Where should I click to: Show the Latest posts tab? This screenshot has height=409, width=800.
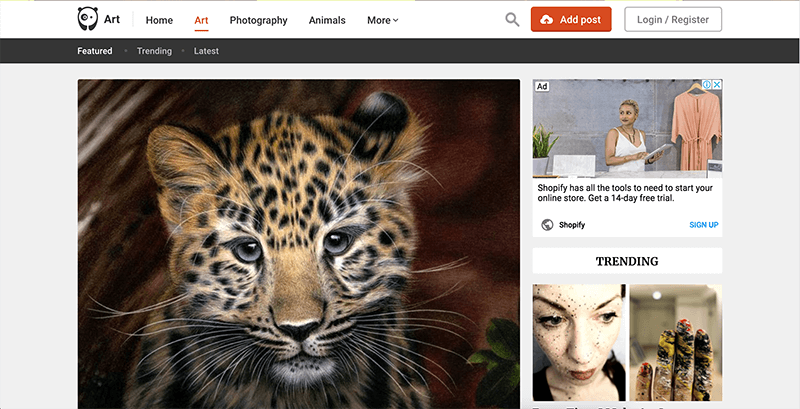click(206, 51)
